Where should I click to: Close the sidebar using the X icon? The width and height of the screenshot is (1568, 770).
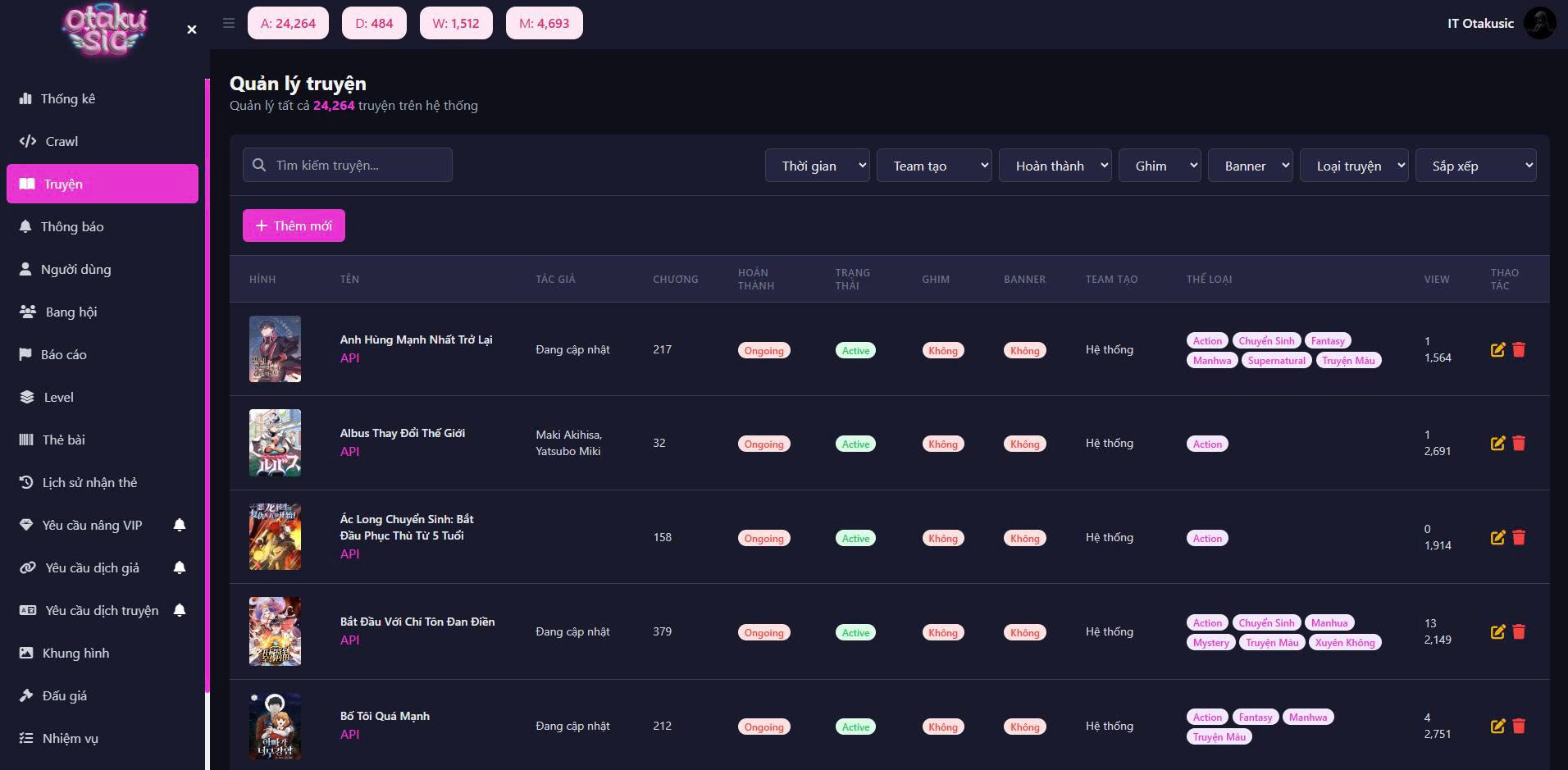(x=192, y=30)
